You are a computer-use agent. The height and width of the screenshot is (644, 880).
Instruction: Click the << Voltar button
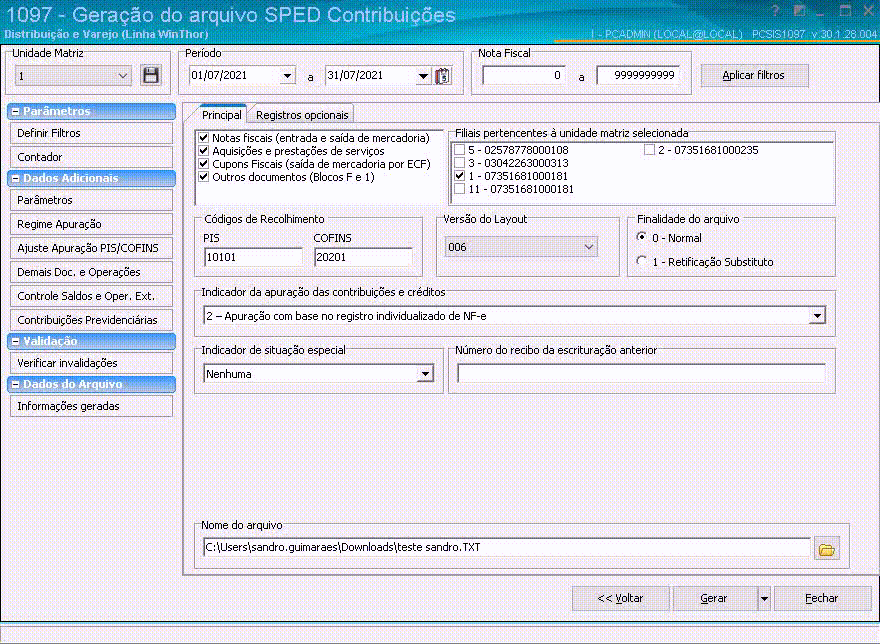click(620, 599)
